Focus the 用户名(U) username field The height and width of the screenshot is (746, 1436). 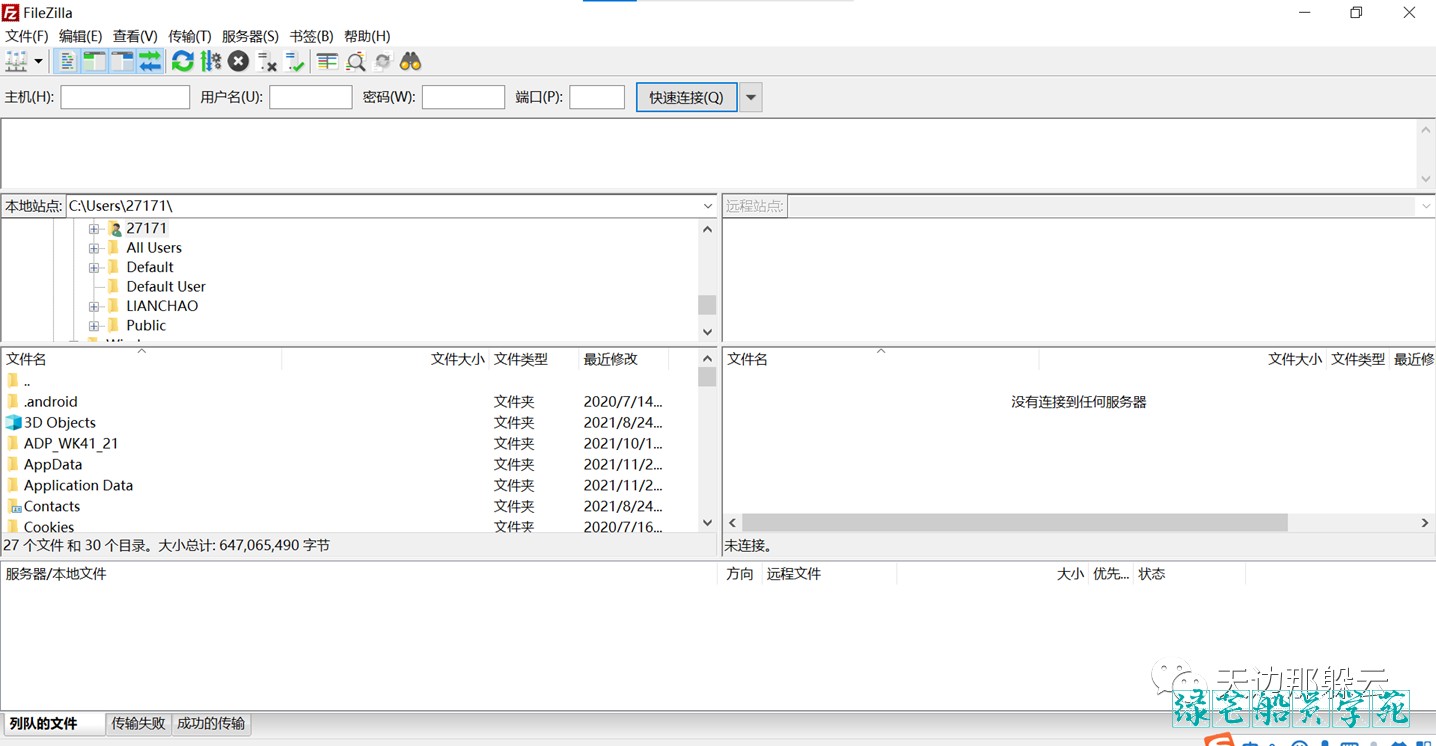coord(311,97)
